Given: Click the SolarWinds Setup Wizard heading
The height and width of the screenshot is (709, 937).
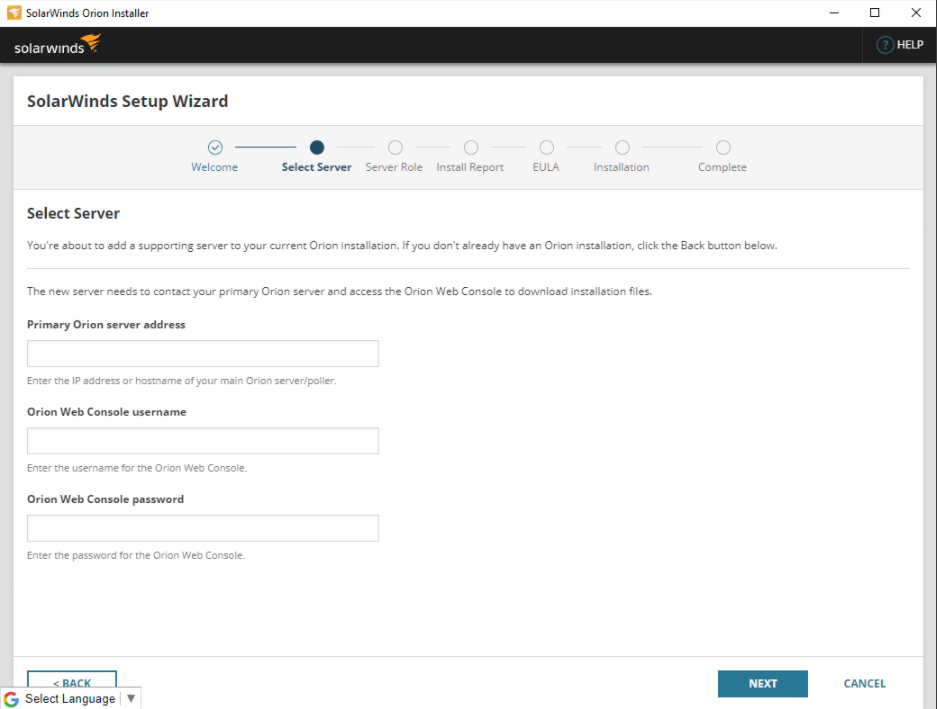Looking at the screenshot, I should 127,101.
